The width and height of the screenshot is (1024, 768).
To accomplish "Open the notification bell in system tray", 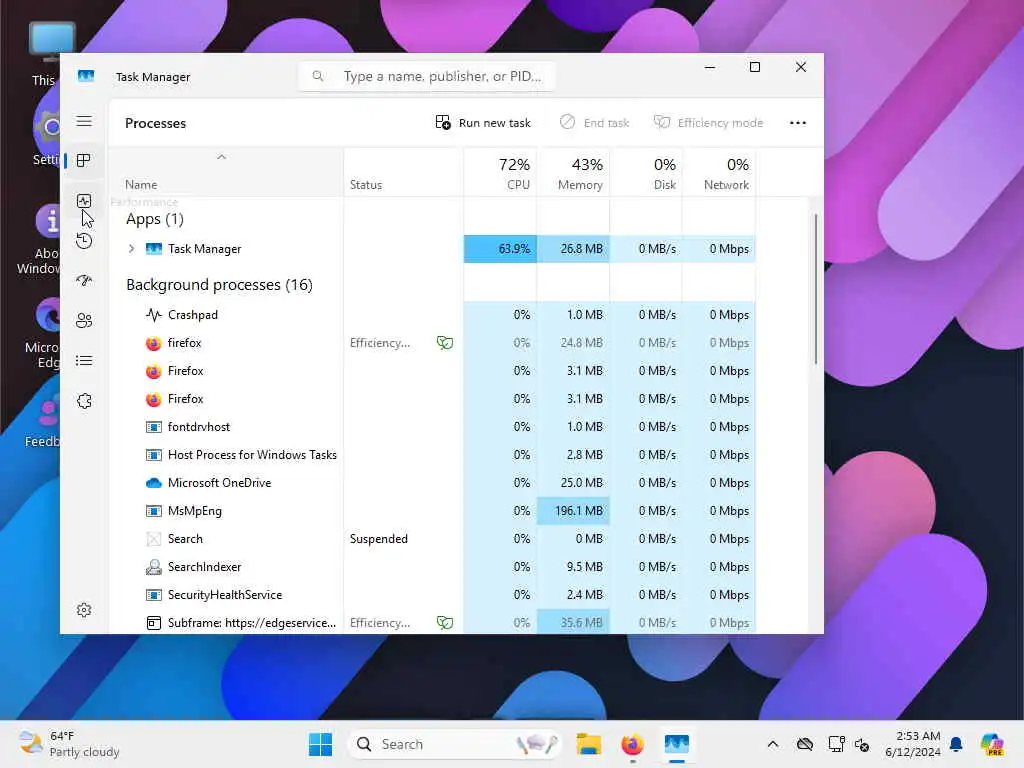I will (x=956, y=744).
